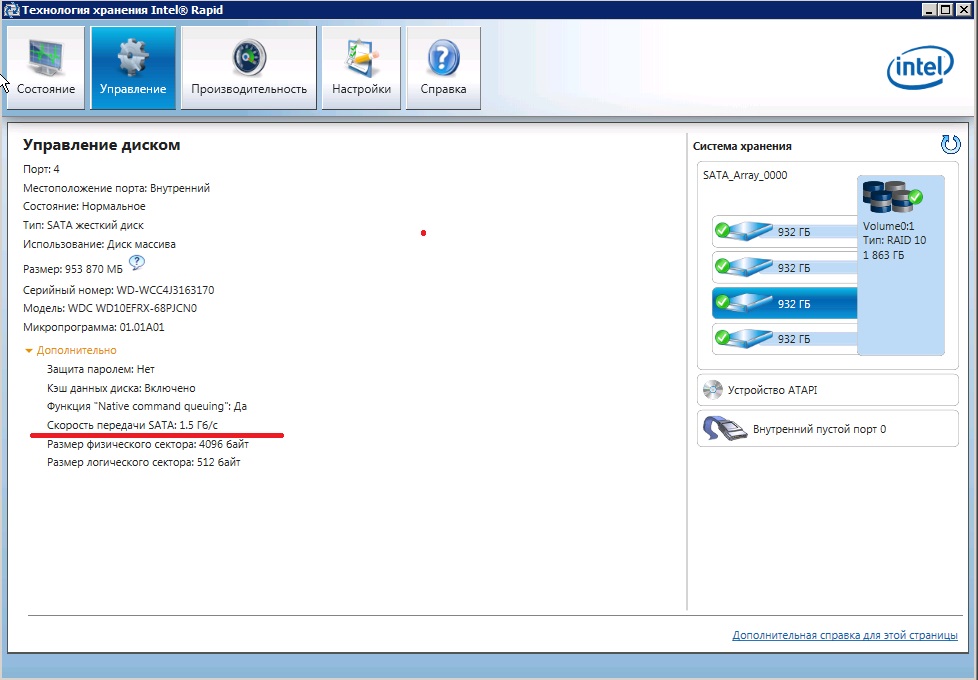The image size is (978, 680).
Task: Collapse the Дополнительно section
Action: tap(70, 351)
